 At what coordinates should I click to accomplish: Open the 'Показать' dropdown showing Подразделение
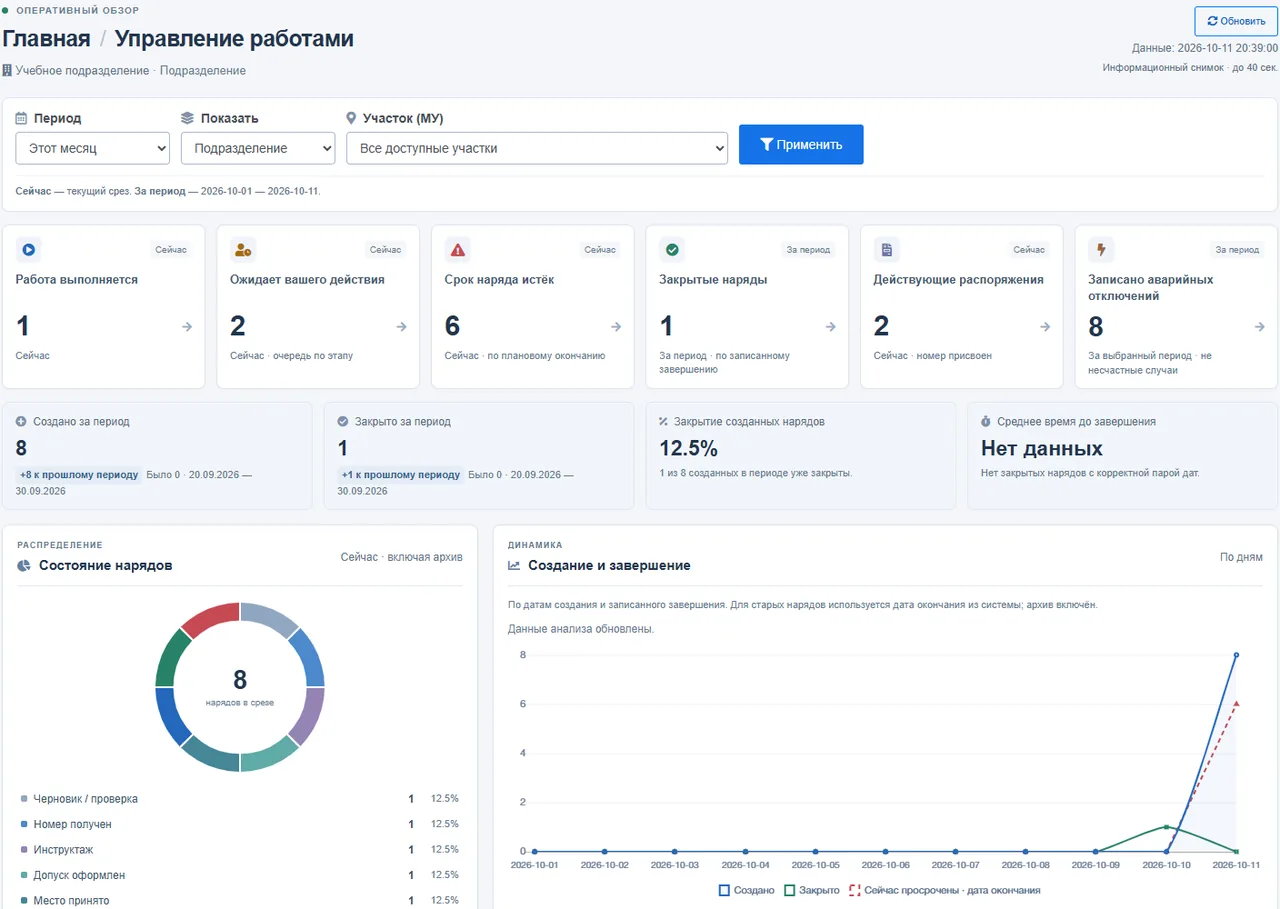(x=258, y=148)
